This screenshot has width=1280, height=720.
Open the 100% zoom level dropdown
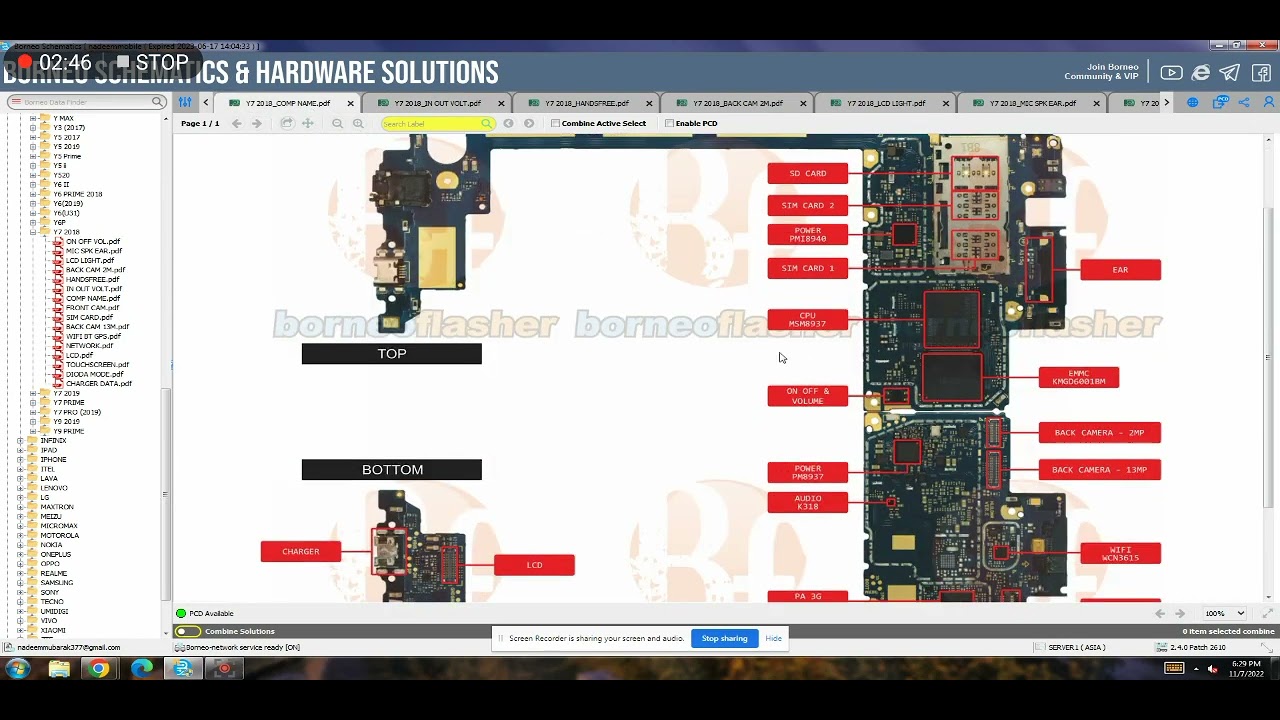[1225, 613]
